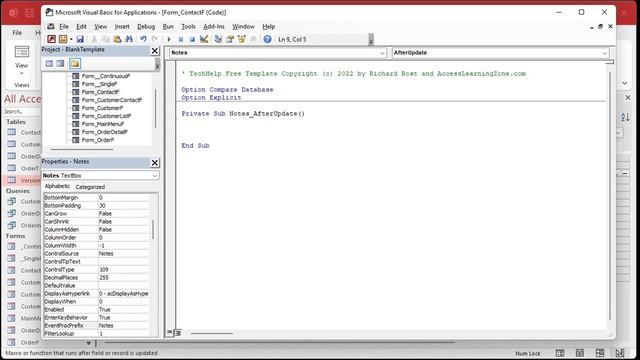This screenshot has width=640, height=360.
Task: Click inside Private Sub Notes_AfterUpdate() line
Action: [243, 113]
